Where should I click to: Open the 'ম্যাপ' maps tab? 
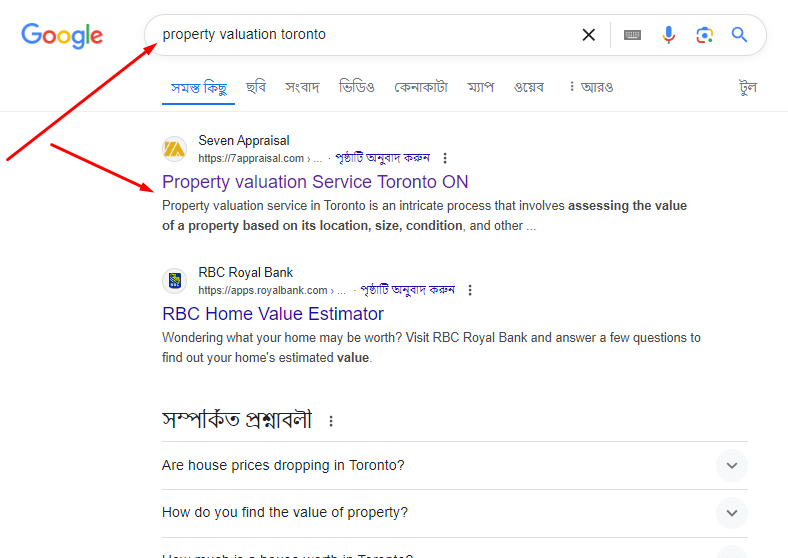point(480,87)
